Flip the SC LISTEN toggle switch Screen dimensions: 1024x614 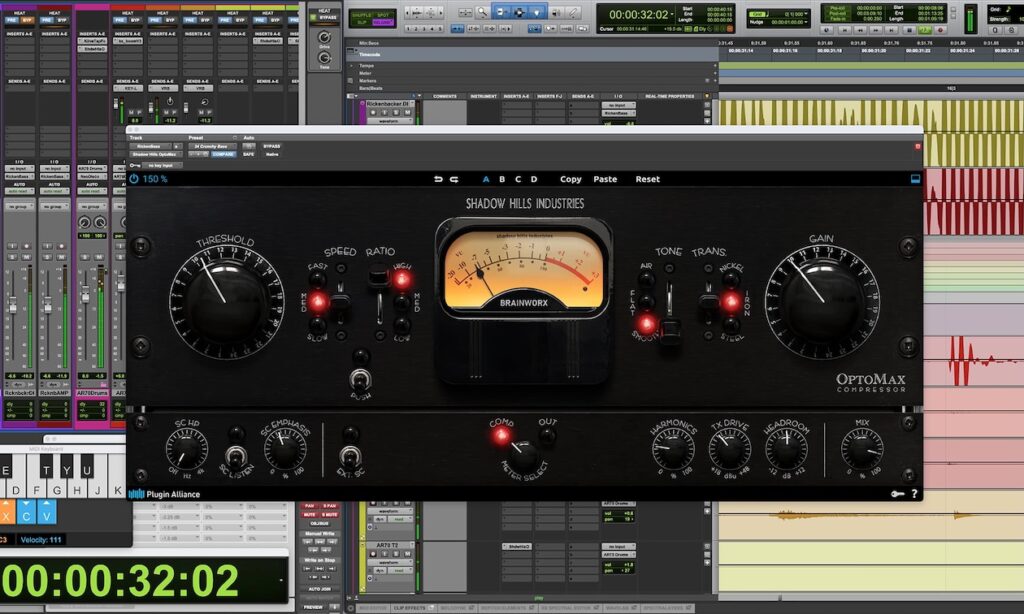[x=236, y=455]
